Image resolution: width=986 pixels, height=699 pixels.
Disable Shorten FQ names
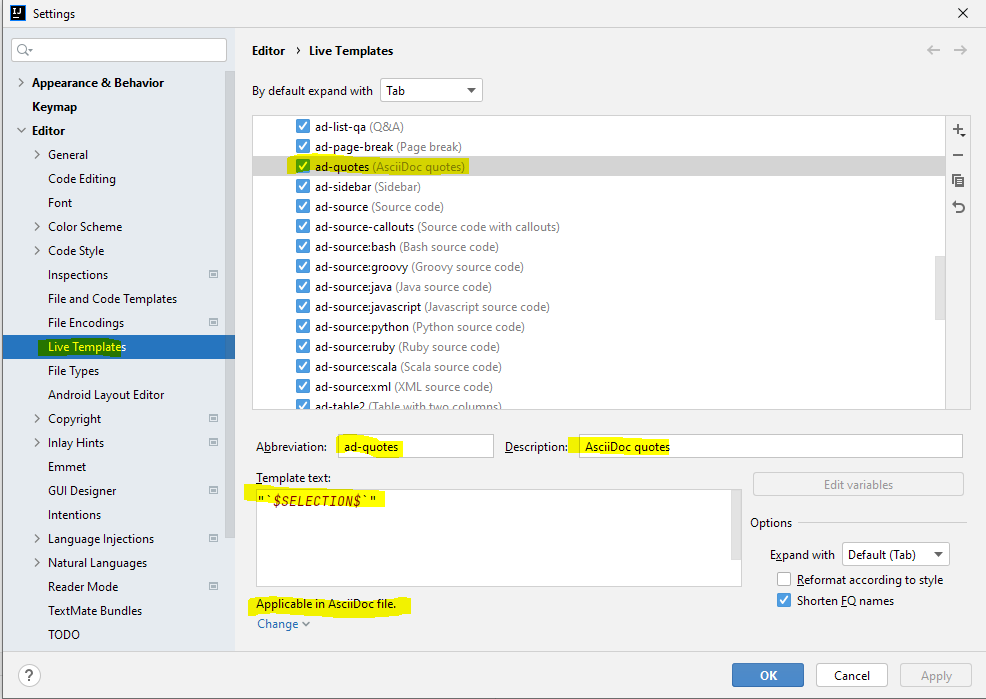click(784, 600)
